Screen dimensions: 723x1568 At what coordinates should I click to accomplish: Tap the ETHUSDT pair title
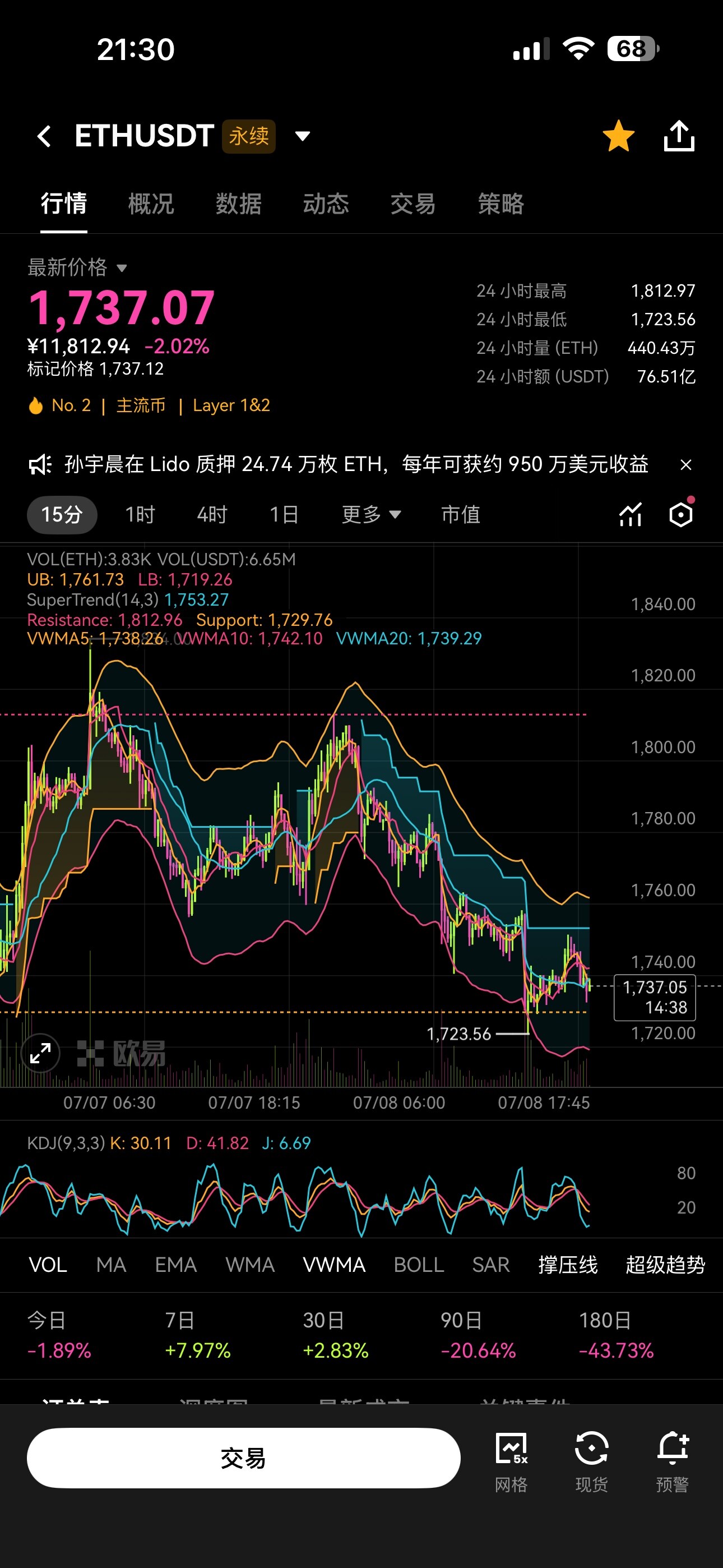click(144, 136)
